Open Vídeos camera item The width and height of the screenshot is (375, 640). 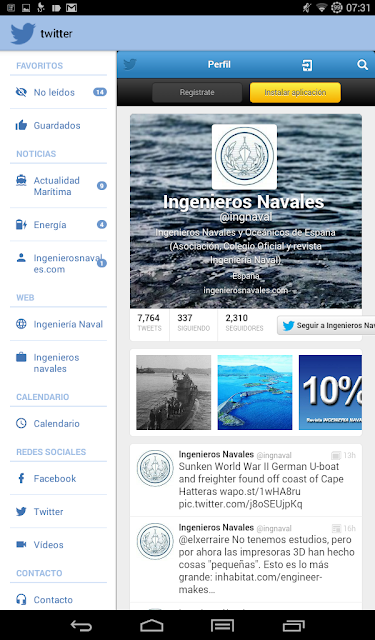58,544
